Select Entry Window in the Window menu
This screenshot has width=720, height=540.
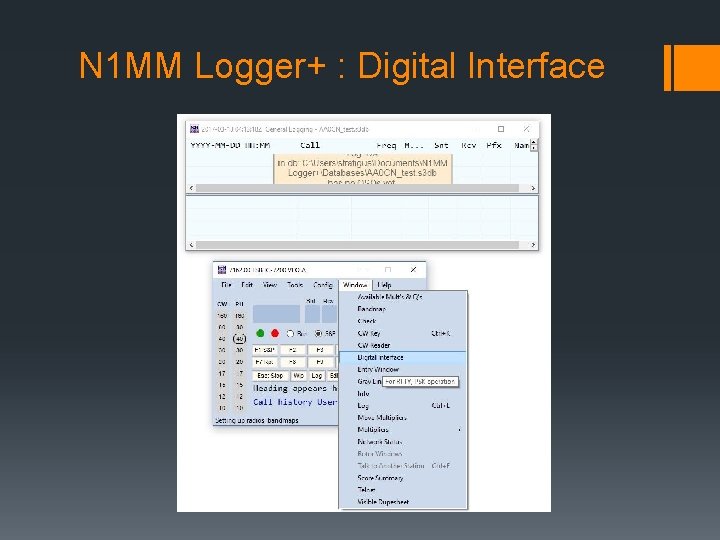pos(403,369)
